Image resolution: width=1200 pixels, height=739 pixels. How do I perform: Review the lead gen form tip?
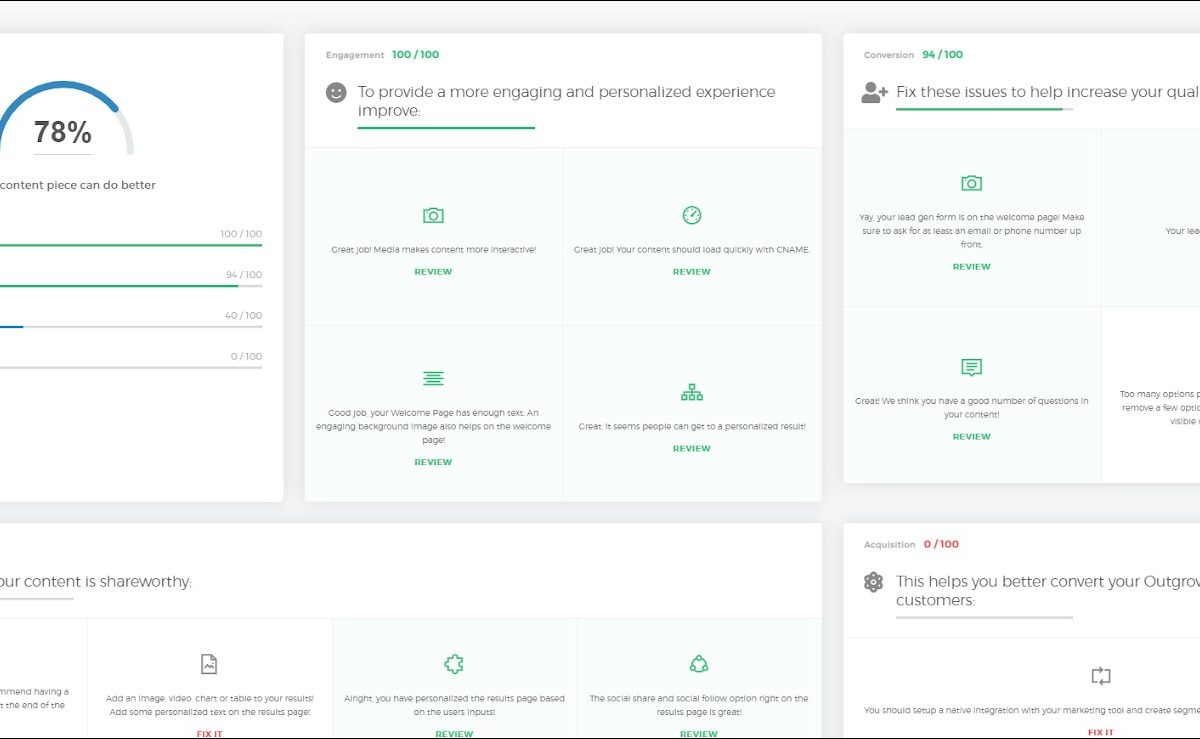coord(971,267)
